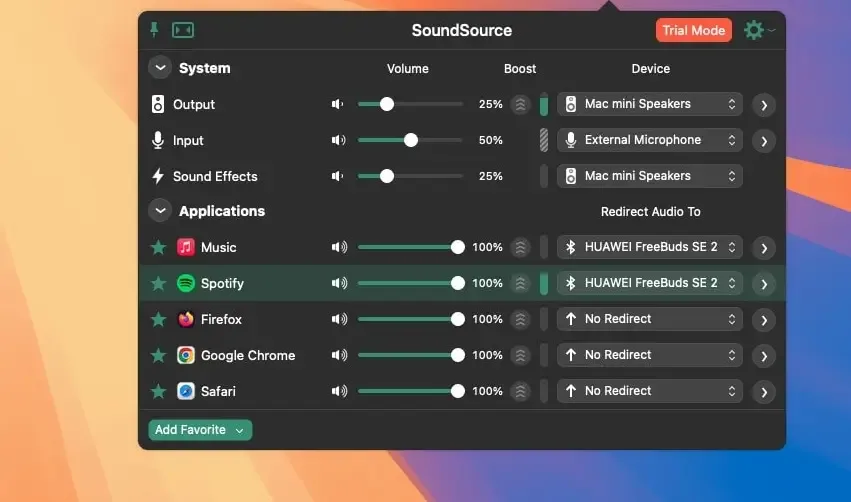Viewport: 851px width, 502px height.
Task: Unfavorite Safari using its star
Action: coord(158,391)
